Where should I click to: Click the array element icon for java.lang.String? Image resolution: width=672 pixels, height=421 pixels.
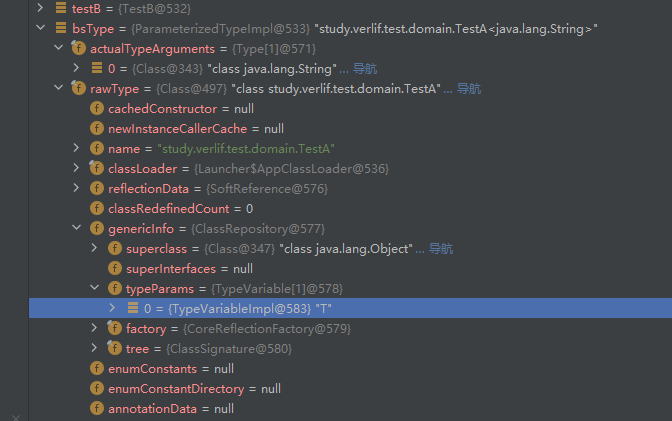click(x=97, y=68)
